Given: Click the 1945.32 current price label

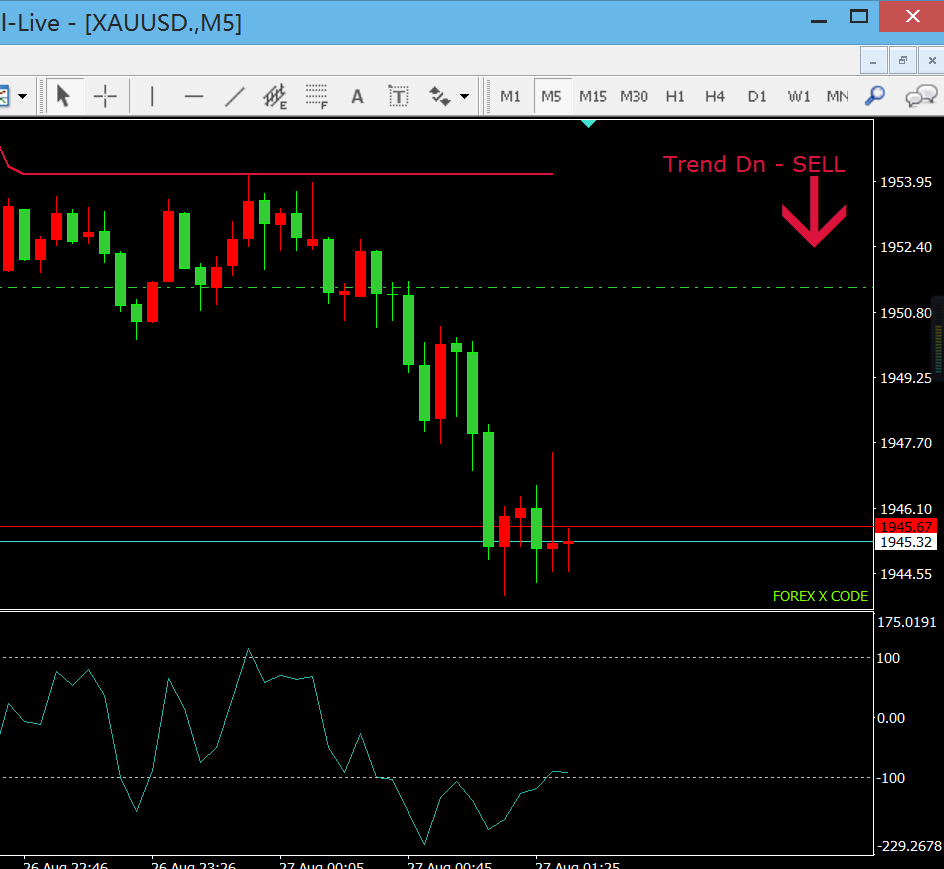Looking at the screenshot, I should point(905,542).
